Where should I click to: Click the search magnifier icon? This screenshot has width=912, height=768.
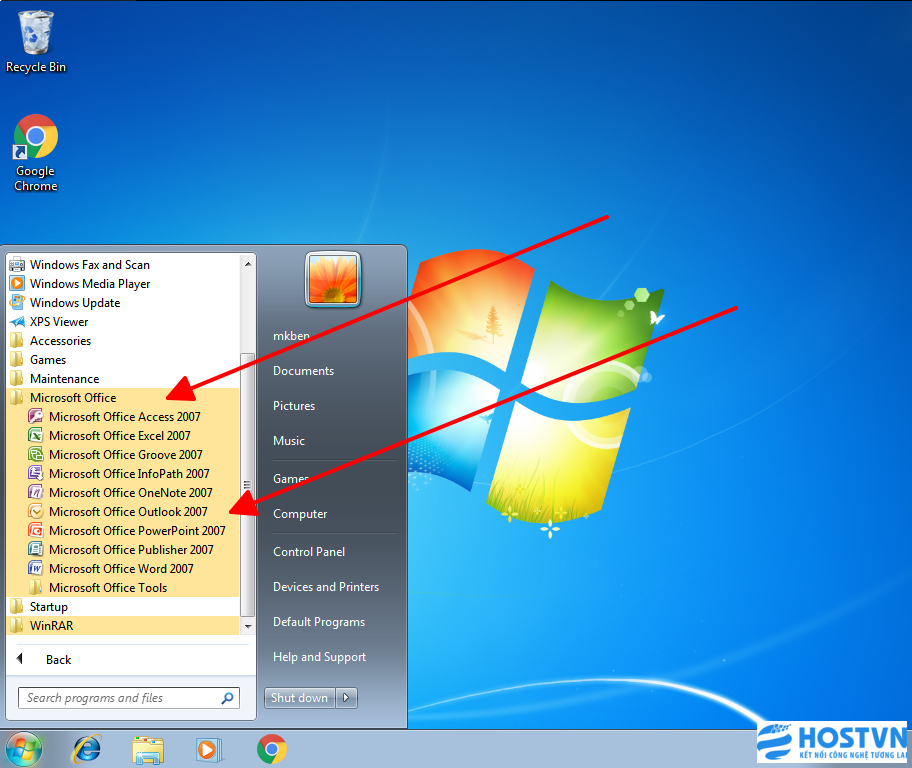[227, 698]
